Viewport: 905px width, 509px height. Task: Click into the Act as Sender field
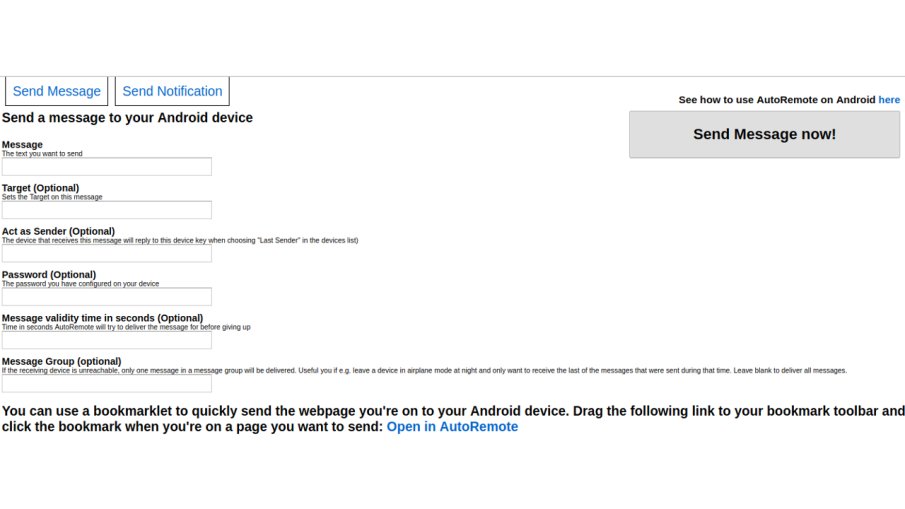coord(107,253)
